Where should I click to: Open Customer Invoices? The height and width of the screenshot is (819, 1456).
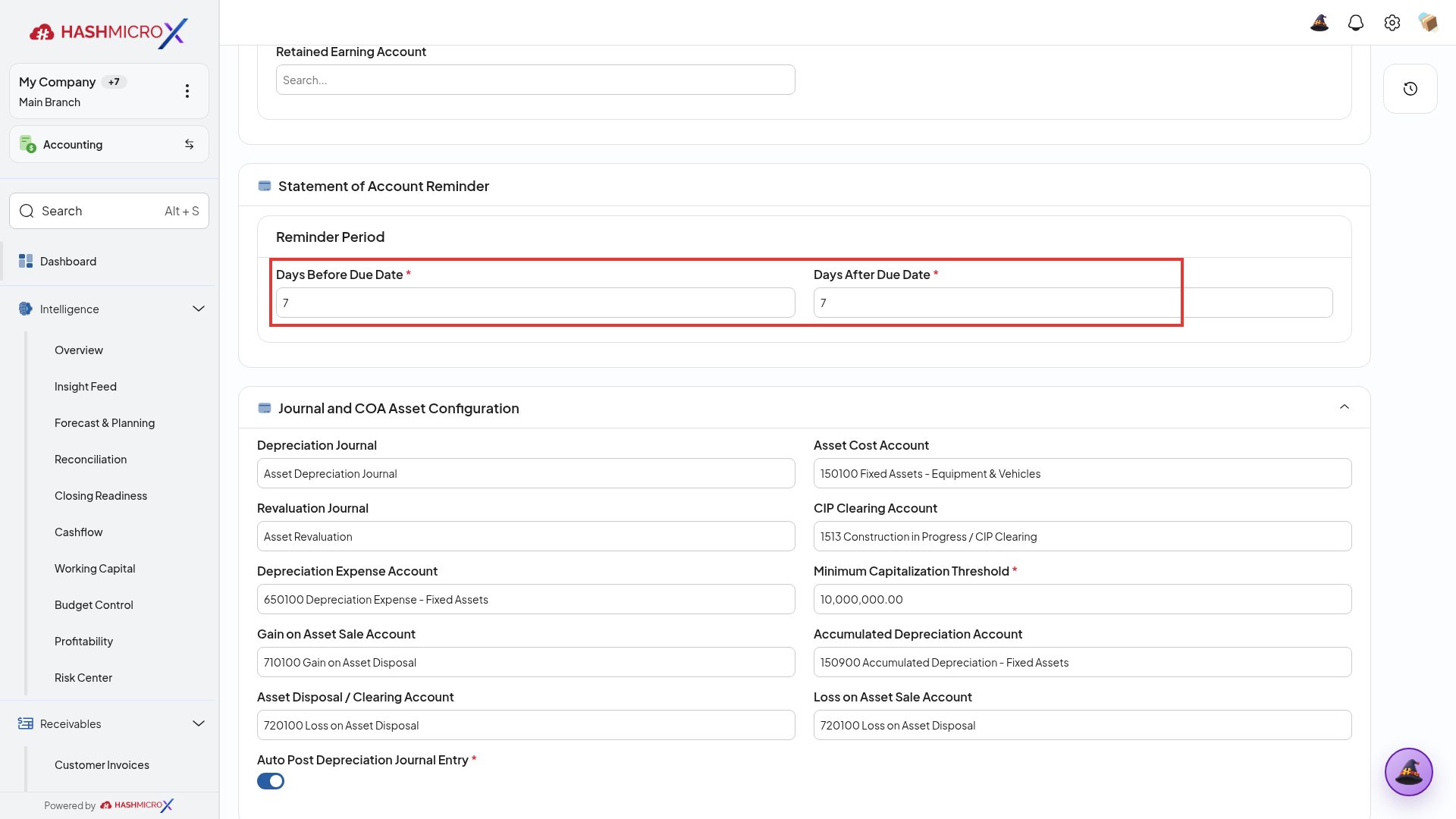coord(102,764)
